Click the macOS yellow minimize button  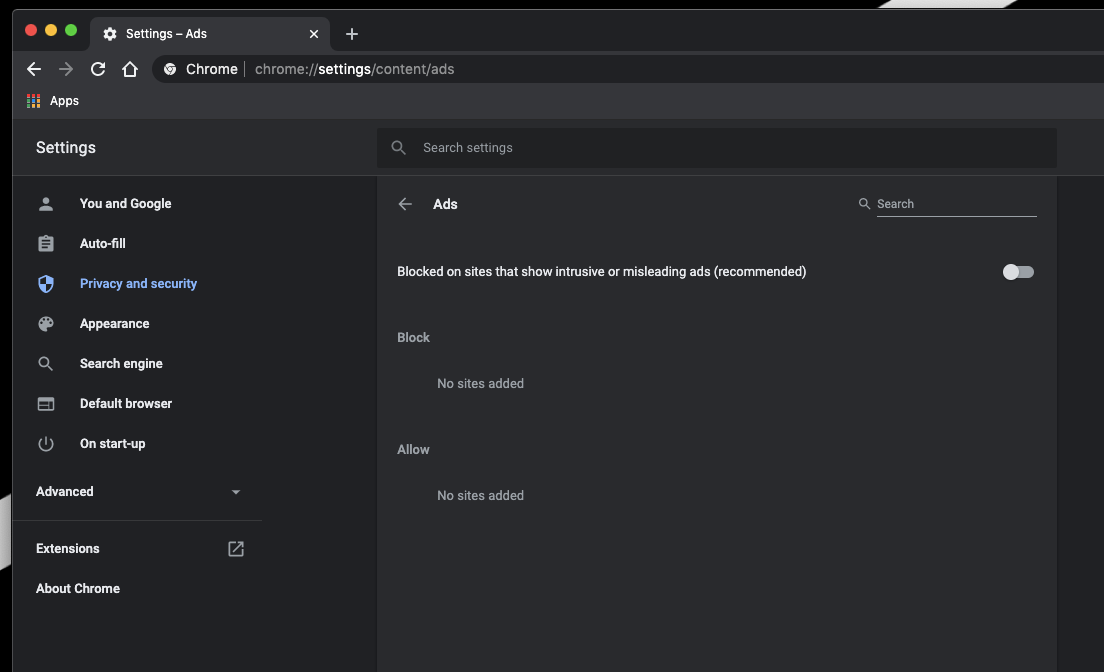(x=51, y=30)
